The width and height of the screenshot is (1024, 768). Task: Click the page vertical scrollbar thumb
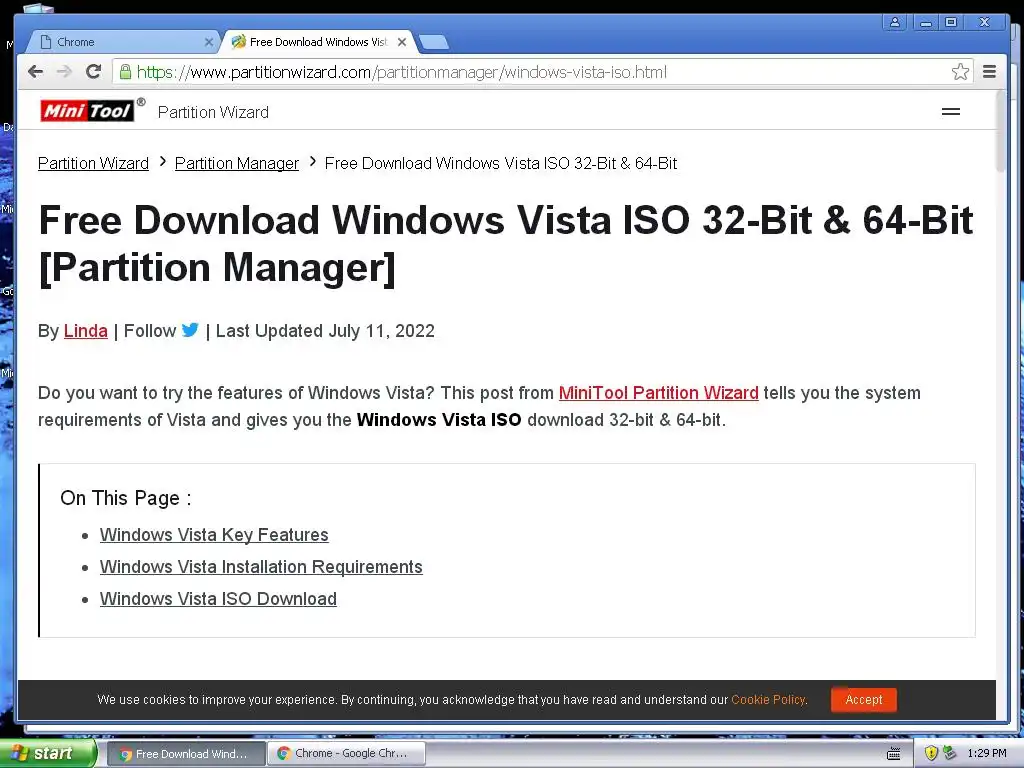[1002, 131]
